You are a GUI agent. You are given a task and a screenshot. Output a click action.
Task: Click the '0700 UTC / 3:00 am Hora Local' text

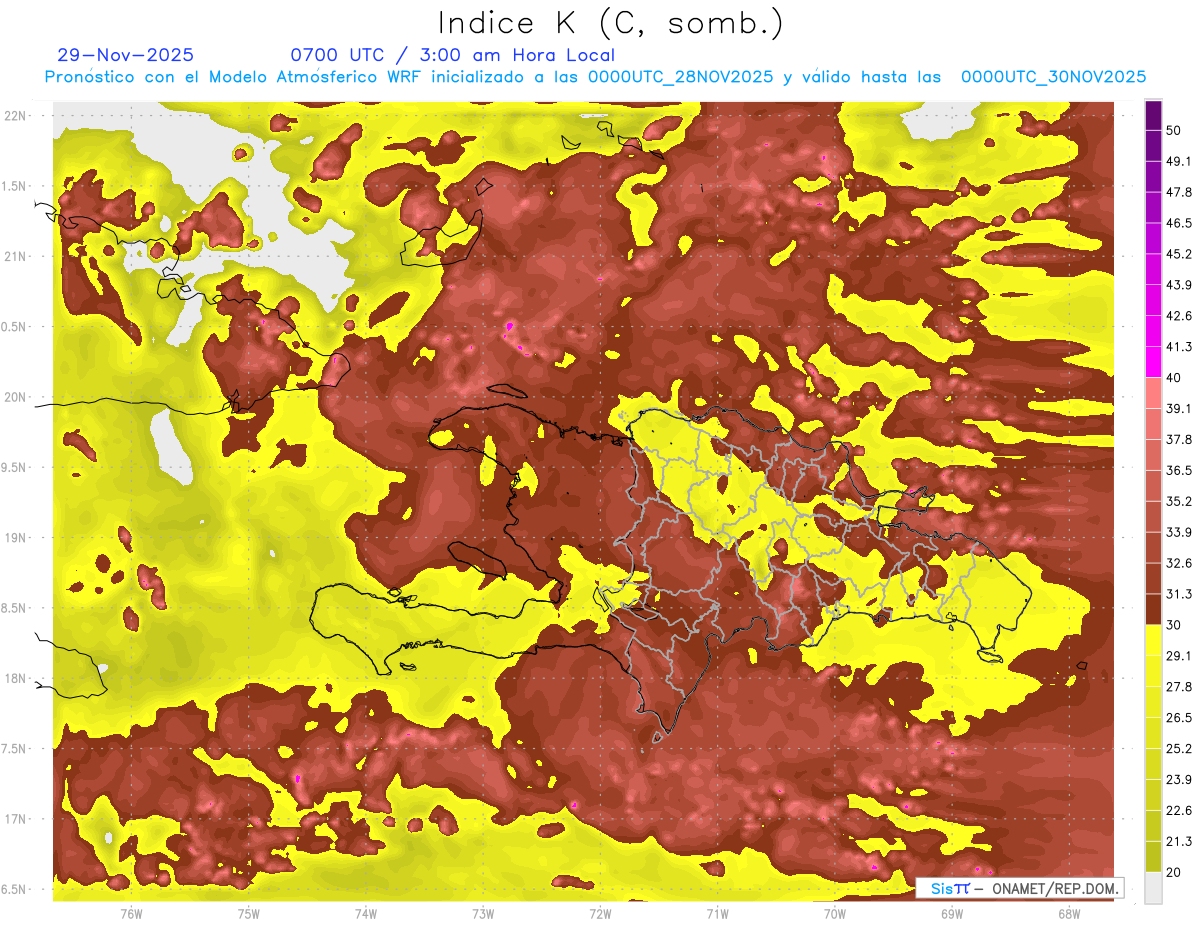click(452, 55)
